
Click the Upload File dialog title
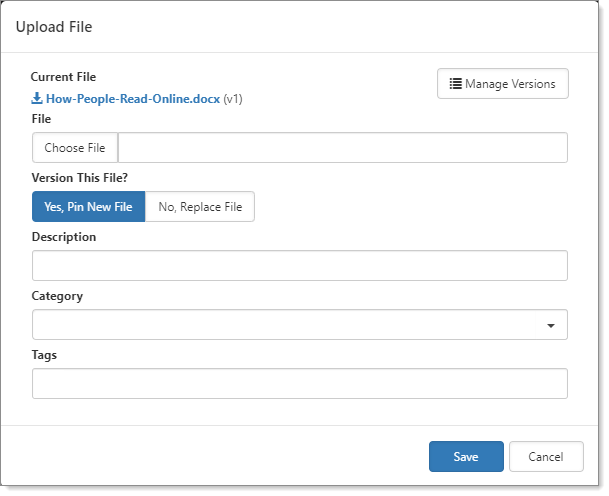(54, 27)
